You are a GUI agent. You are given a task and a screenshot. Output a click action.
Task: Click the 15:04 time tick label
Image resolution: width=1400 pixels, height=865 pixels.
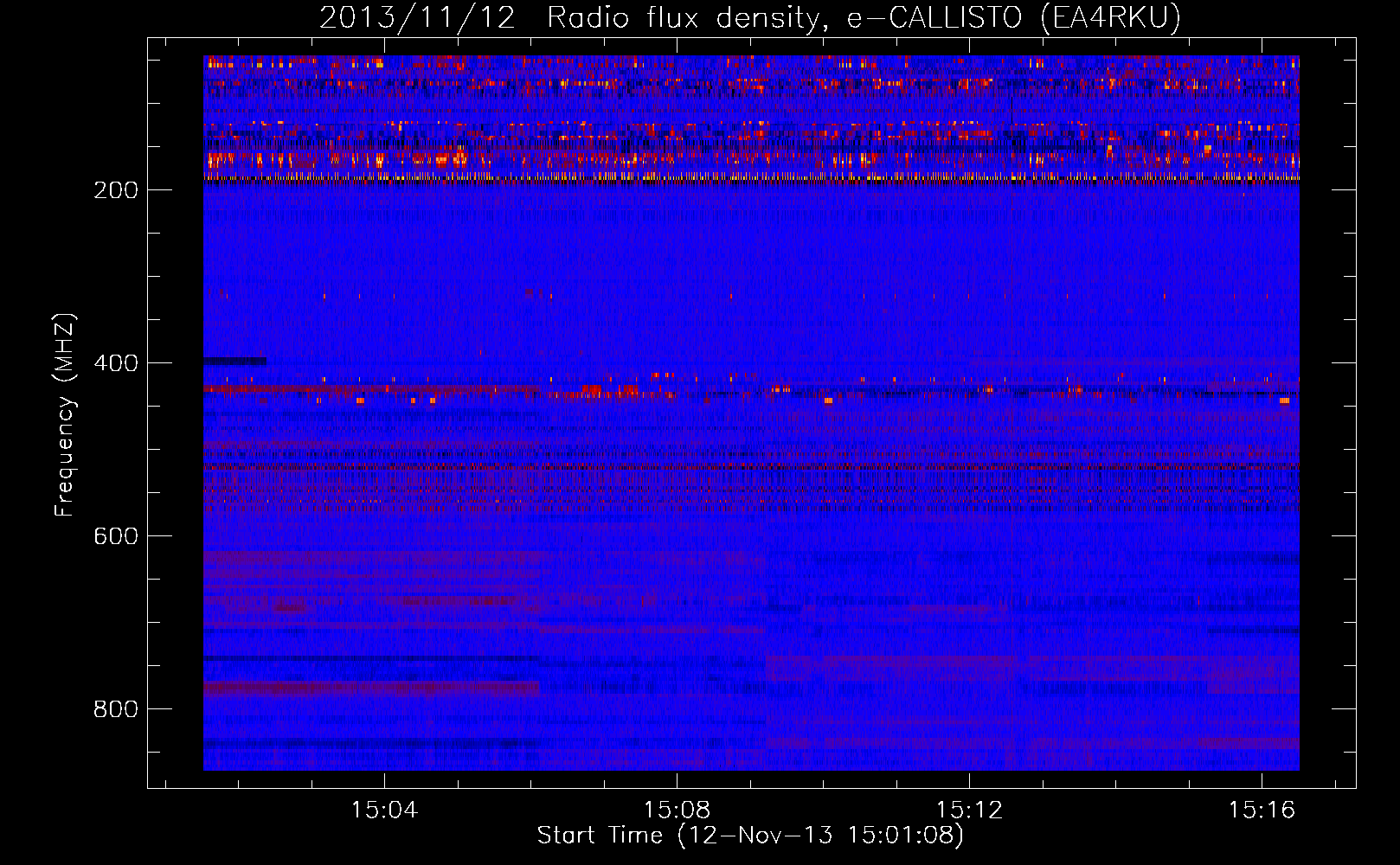pos(384,810)
